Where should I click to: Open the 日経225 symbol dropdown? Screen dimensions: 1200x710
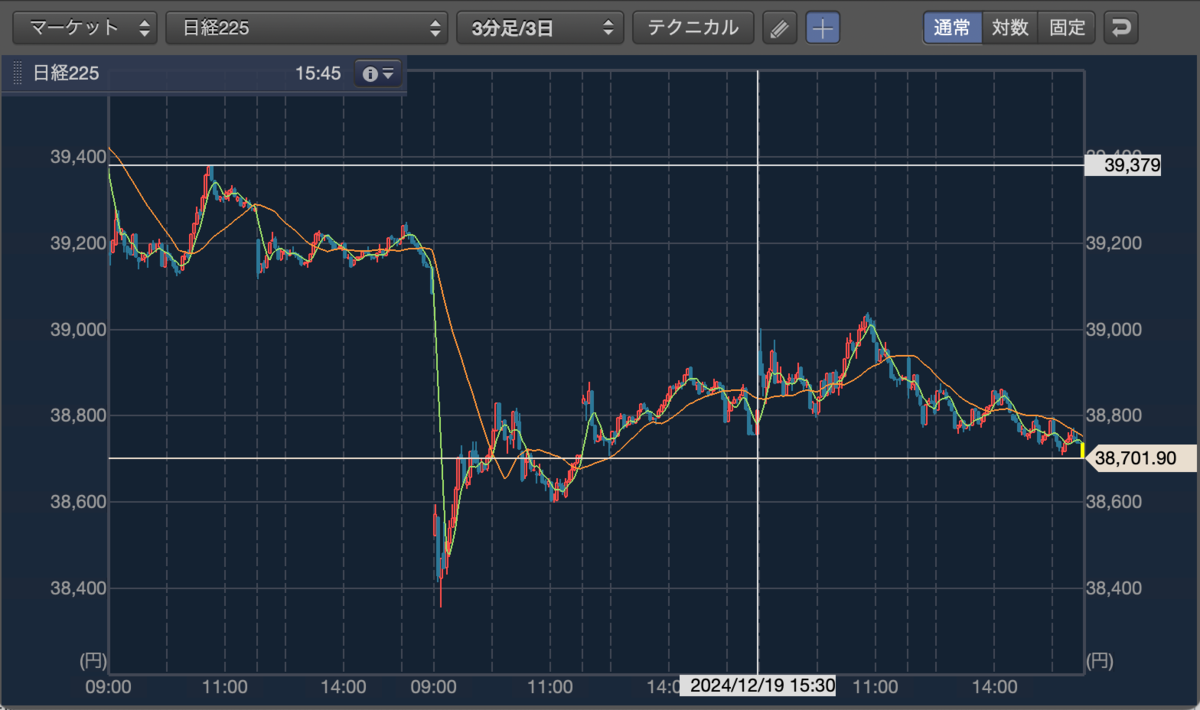click(x=306, y=27)
